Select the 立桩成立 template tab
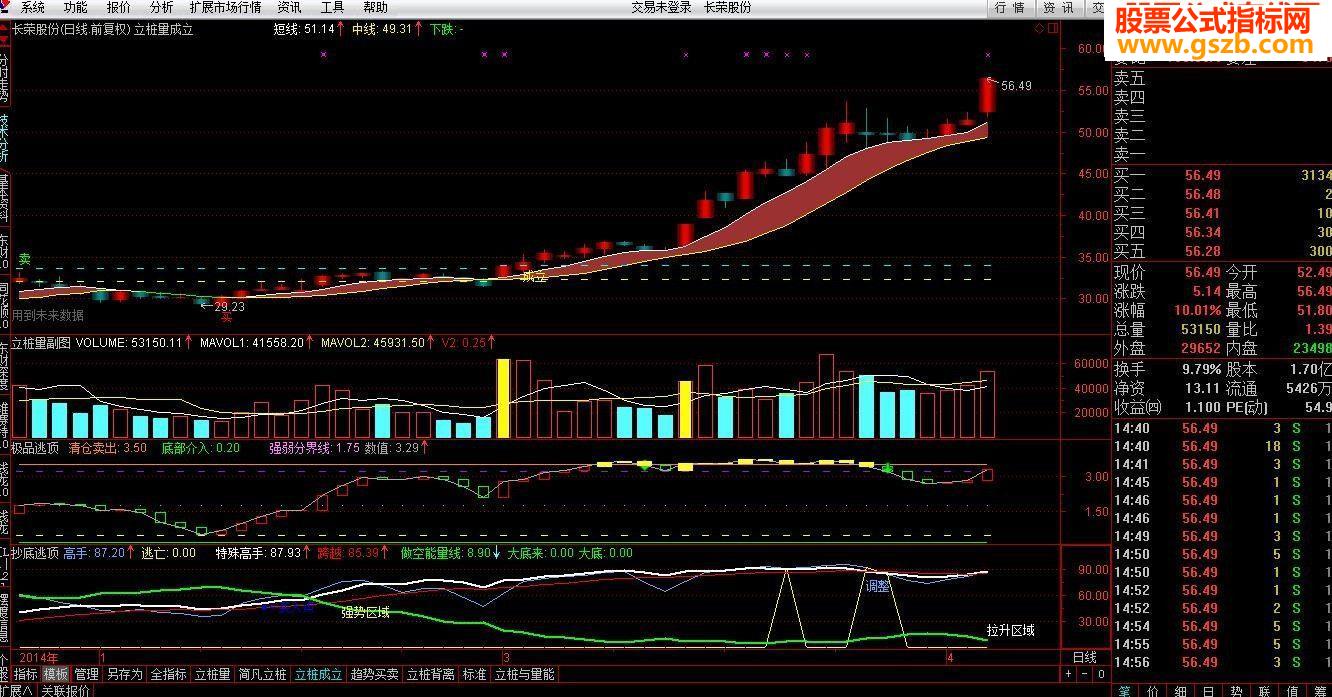 coord(319,675)
